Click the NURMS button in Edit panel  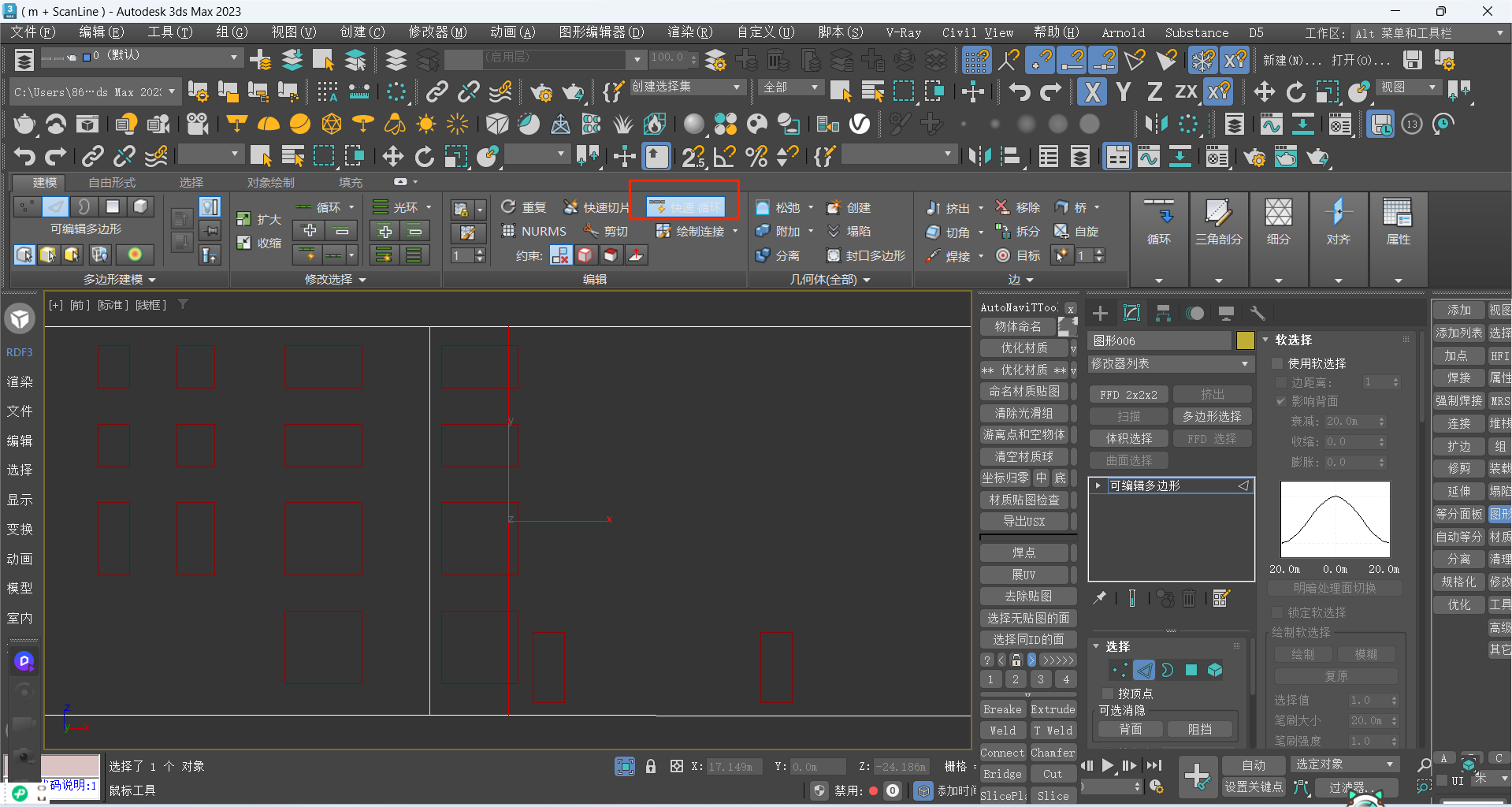533,231
